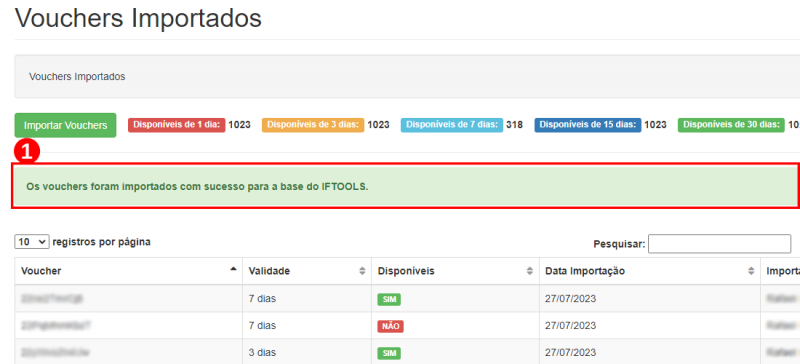800x364 pixels.
Task: Select the Disponíveis de 1 dia badge
Action: click(x=177, y=125)
